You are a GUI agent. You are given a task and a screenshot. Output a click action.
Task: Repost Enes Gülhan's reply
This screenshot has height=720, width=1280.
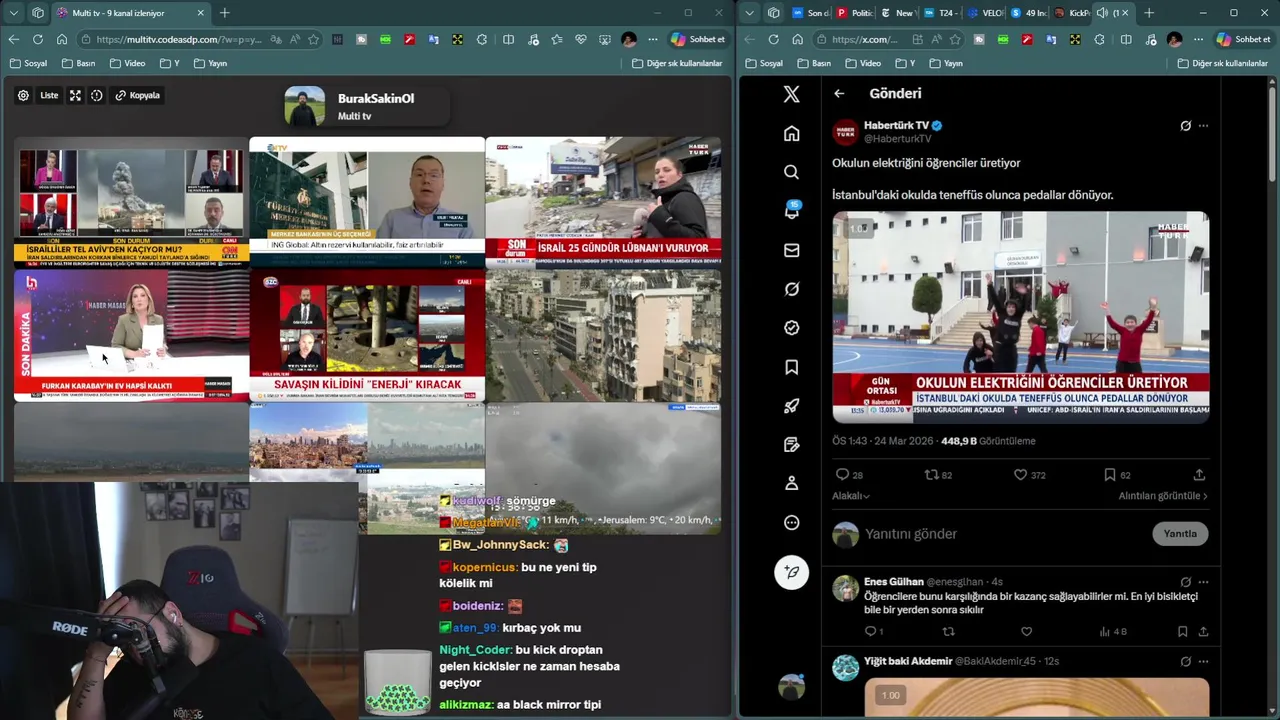pyautogui.click(x=949, y=632)
